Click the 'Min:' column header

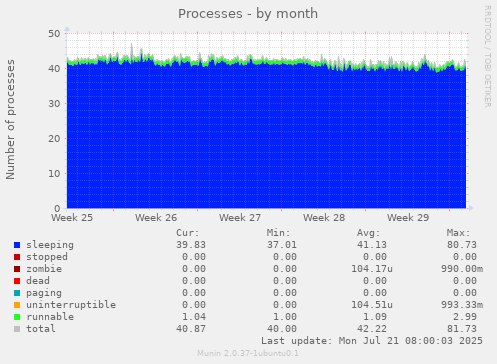pyautogui.click(x=278, y=233)
